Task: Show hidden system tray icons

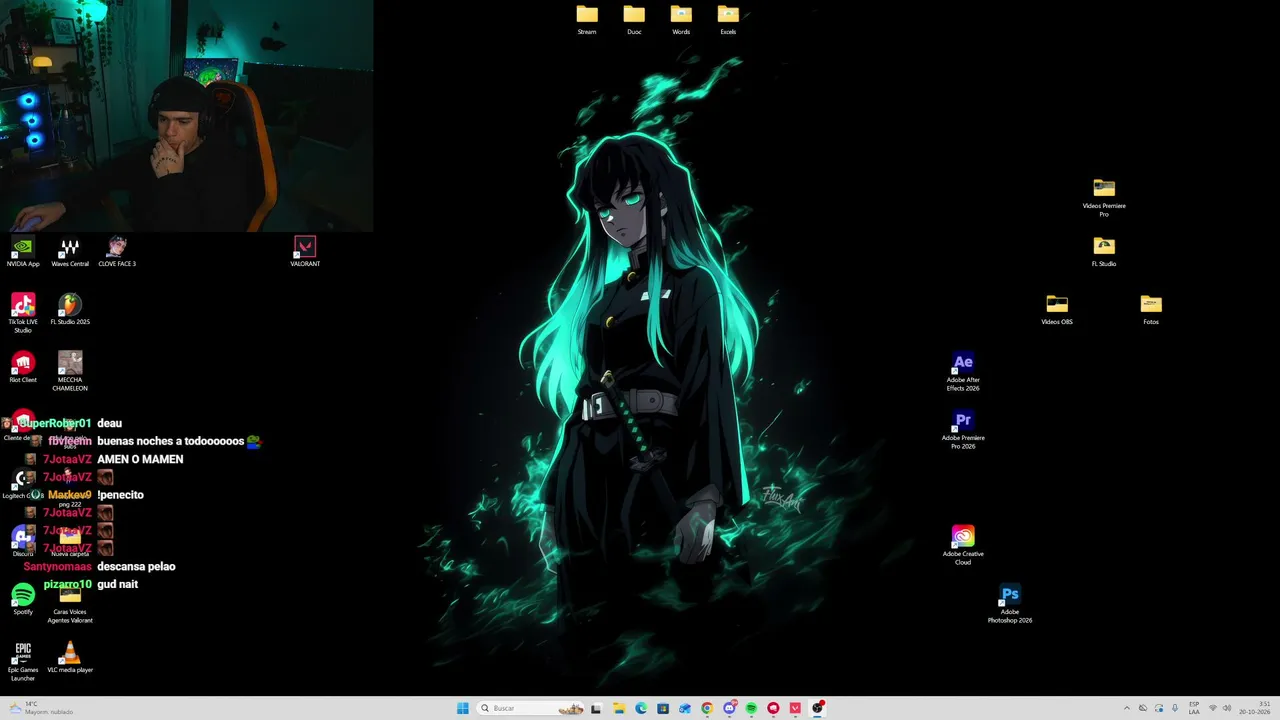Action: point(1127,708)
